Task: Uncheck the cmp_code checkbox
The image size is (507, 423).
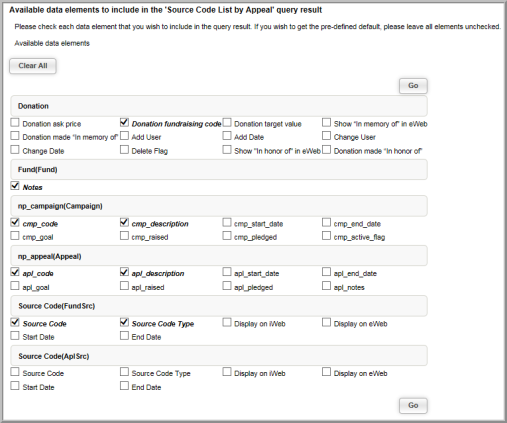Action: coord(15,222)
